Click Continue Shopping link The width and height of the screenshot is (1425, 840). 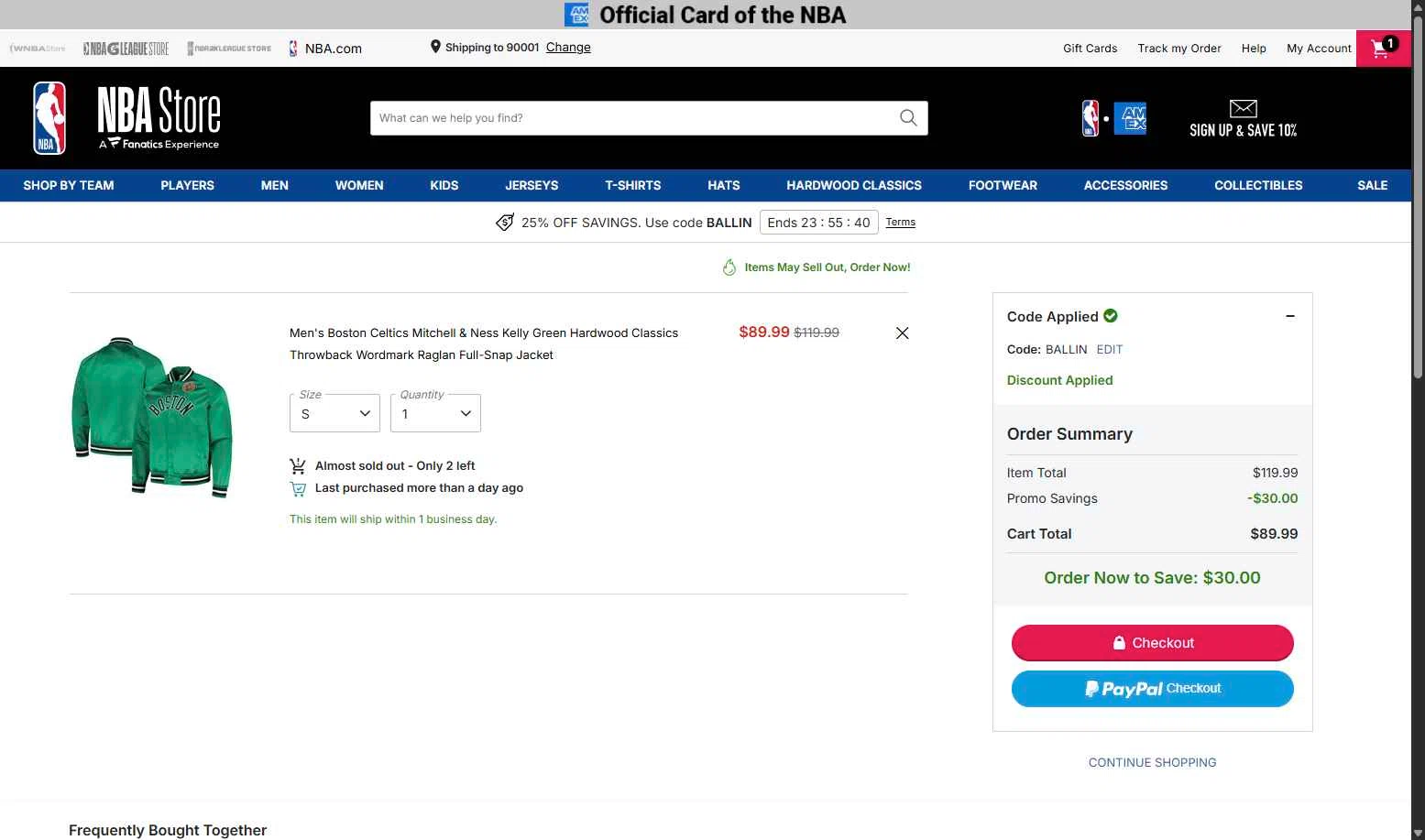tap(1152, 762)
